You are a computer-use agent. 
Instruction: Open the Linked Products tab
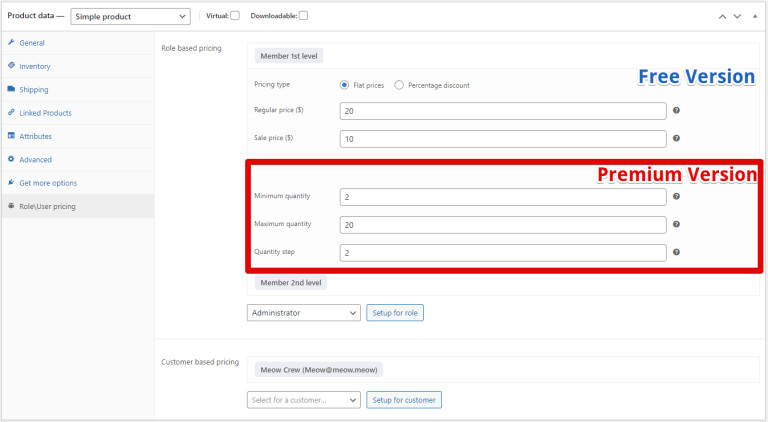coord(78,113)
